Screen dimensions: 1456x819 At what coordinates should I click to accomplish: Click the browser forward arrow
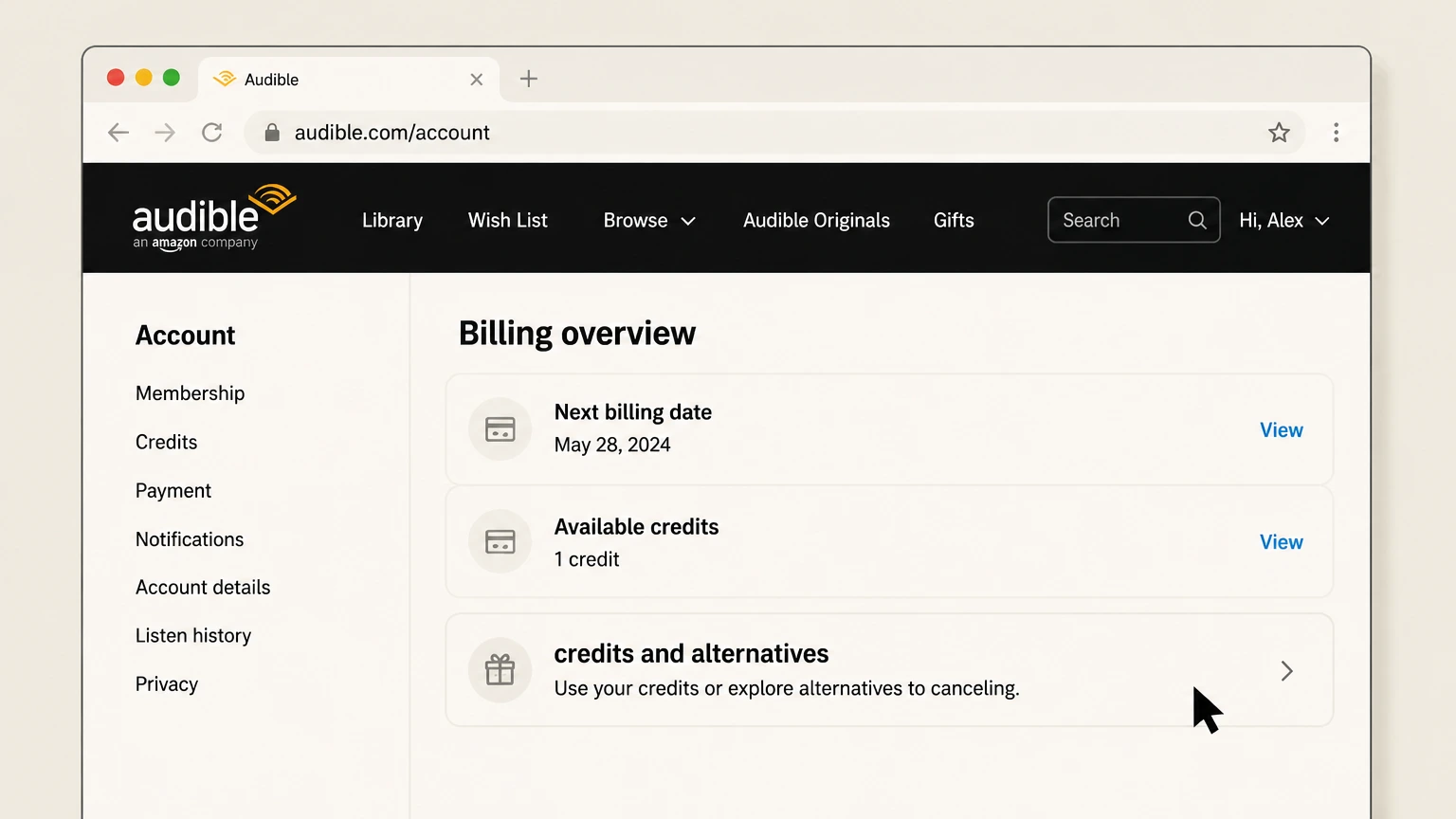165,133
